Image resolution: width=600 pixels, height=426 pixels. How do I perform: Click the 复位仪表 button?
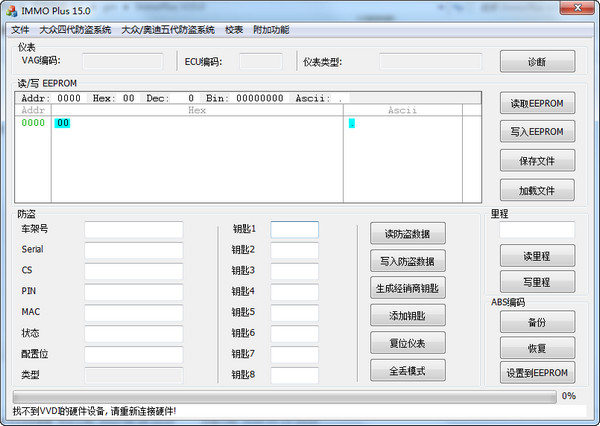point(408,343)
